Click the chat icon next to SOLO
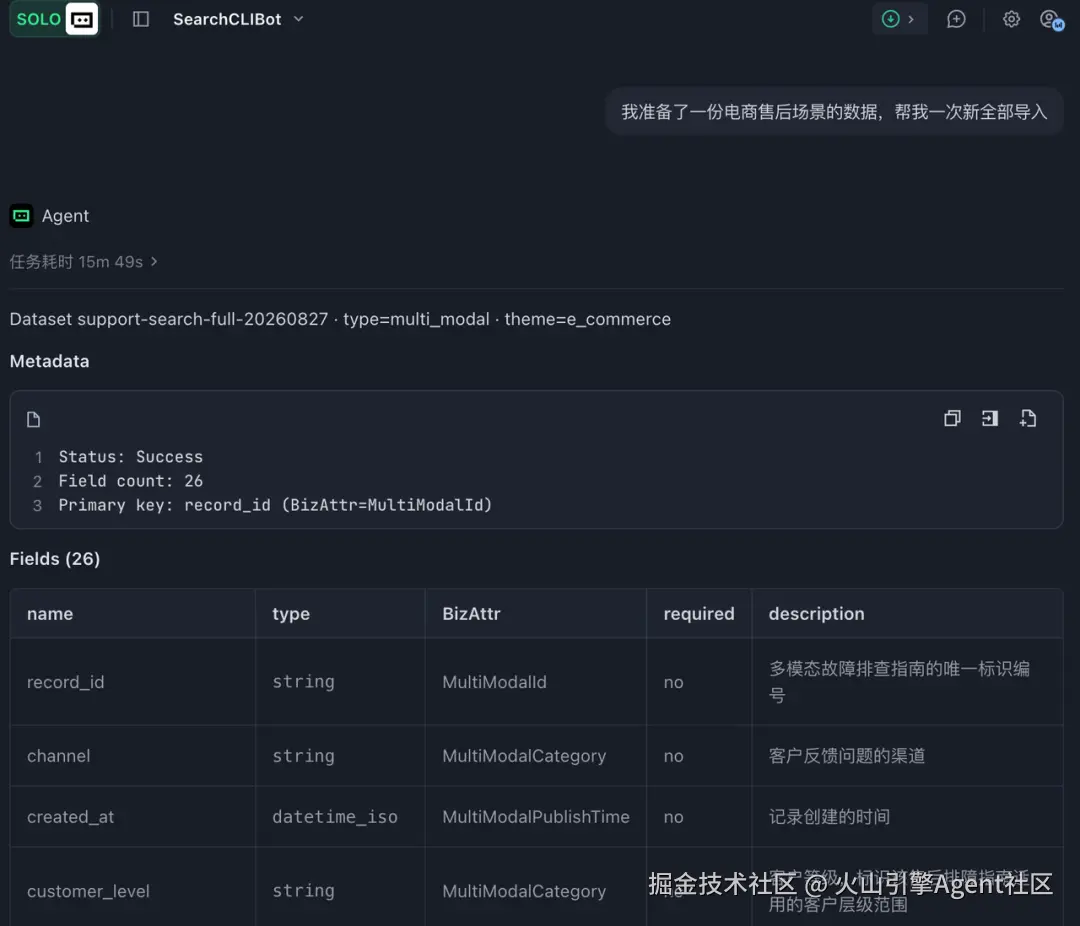The image size is (1080, 926). coord(82,19)
